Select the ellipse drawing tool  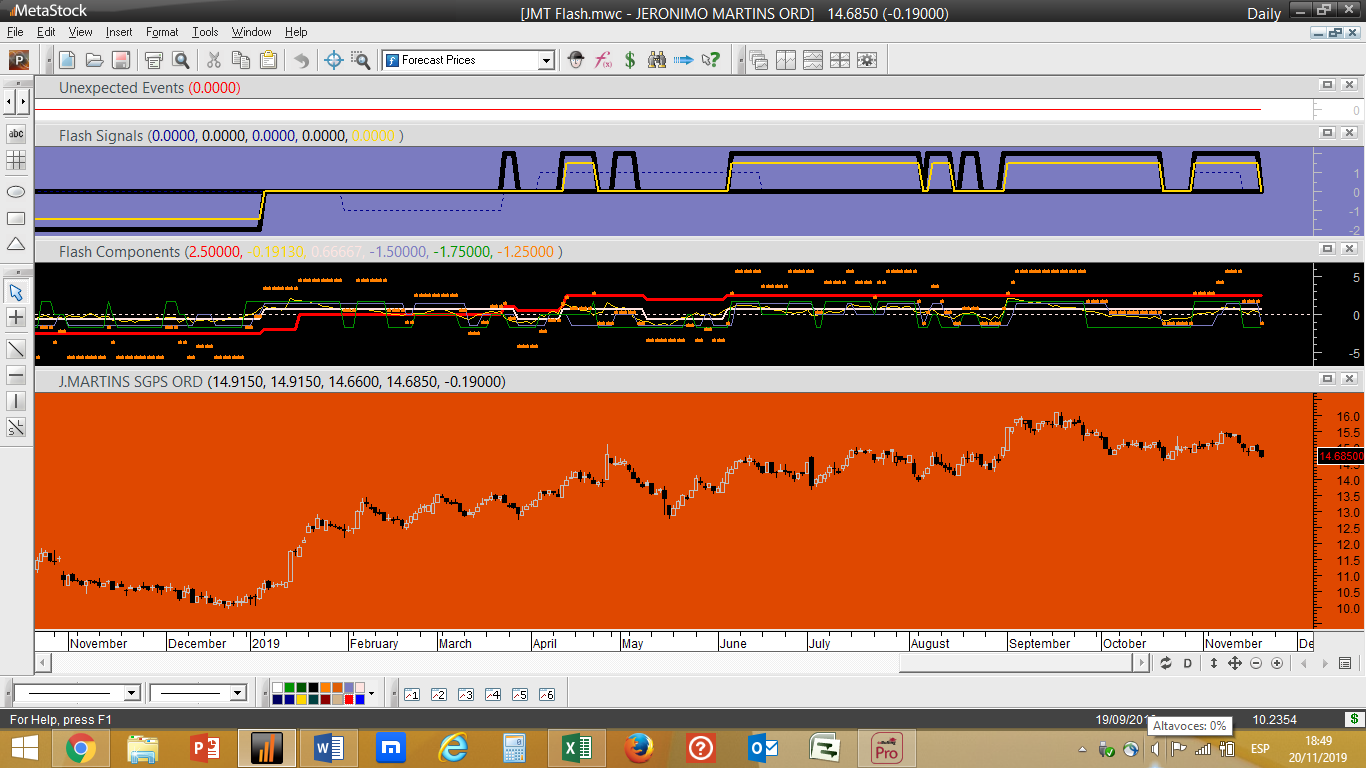coord(16,191)
